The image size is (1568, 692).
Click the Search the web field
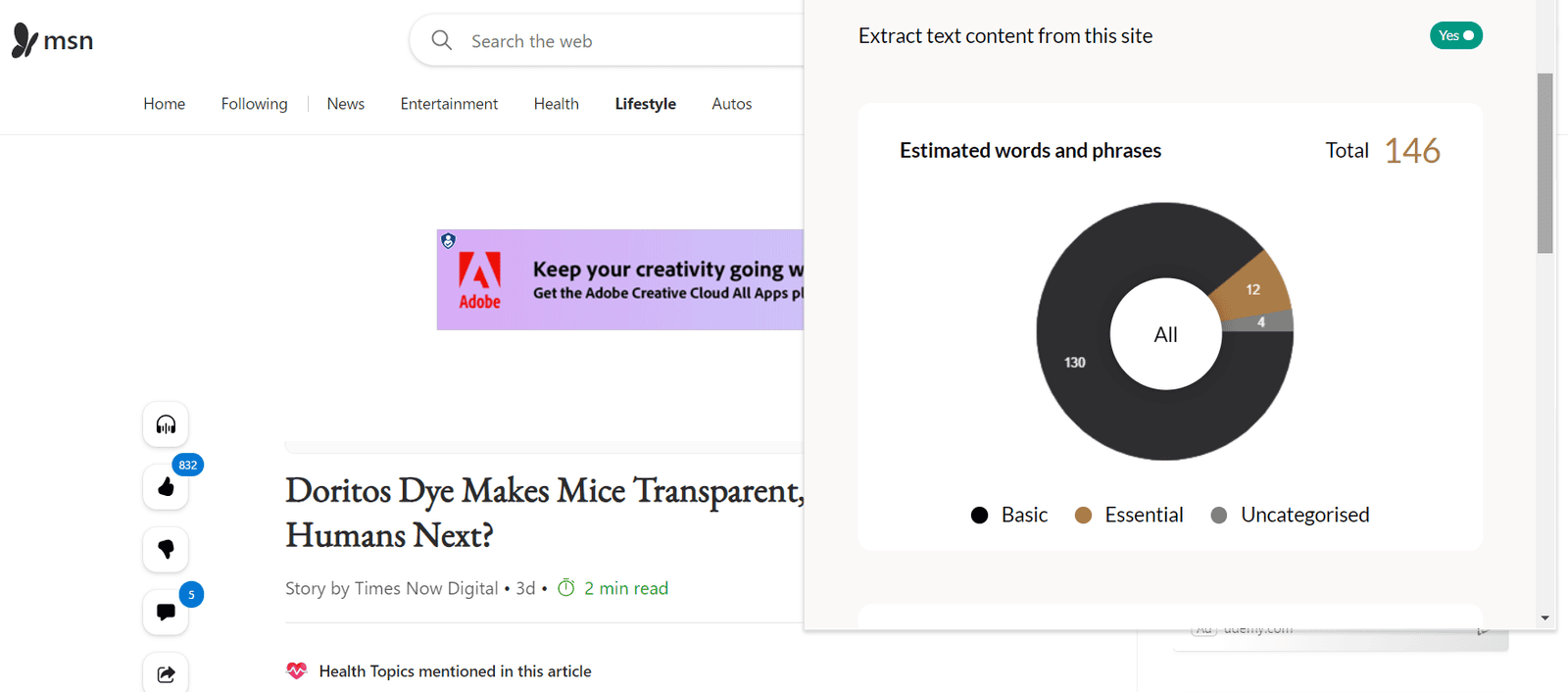(608, 40)
